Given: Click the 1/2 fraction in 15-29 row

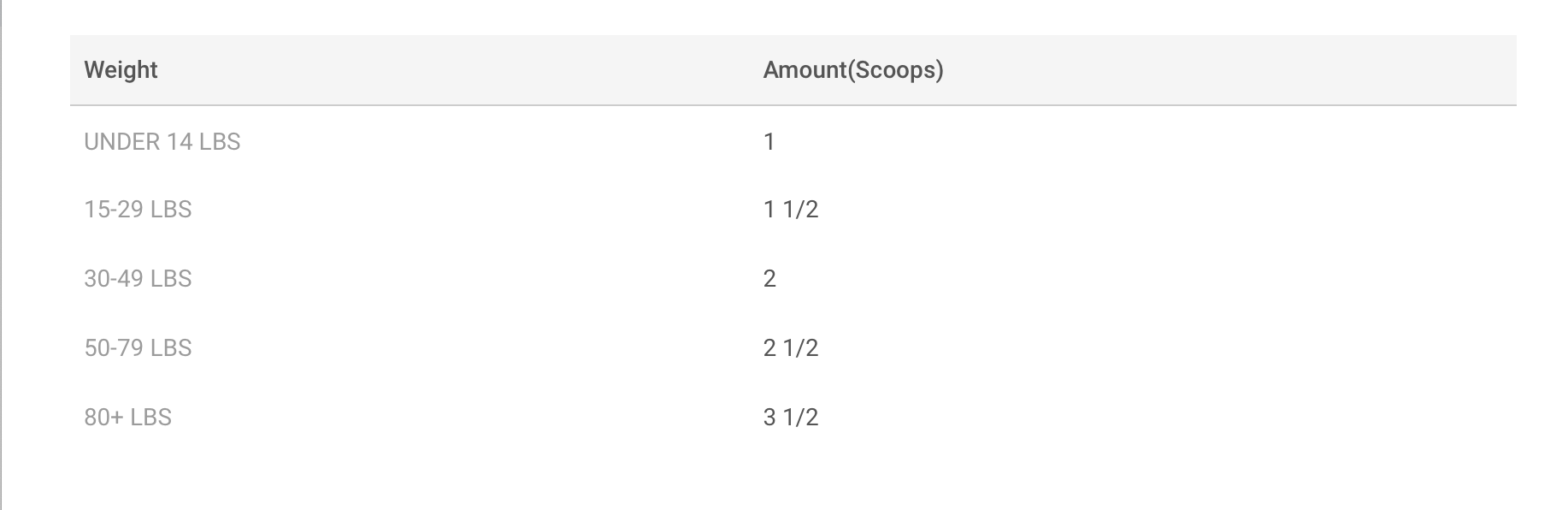Looking at the screenshot, I should pyautogui.click(x=801, y=210).
